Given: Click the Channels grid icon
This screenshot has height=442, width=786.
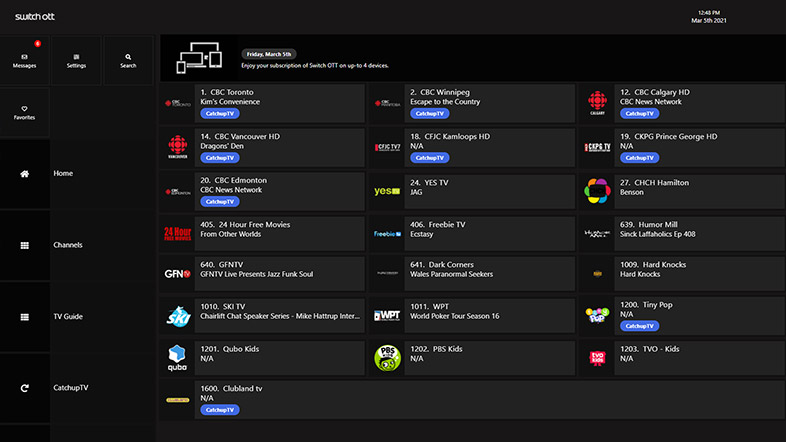Looking at the screenshot, I should [24, 245].
